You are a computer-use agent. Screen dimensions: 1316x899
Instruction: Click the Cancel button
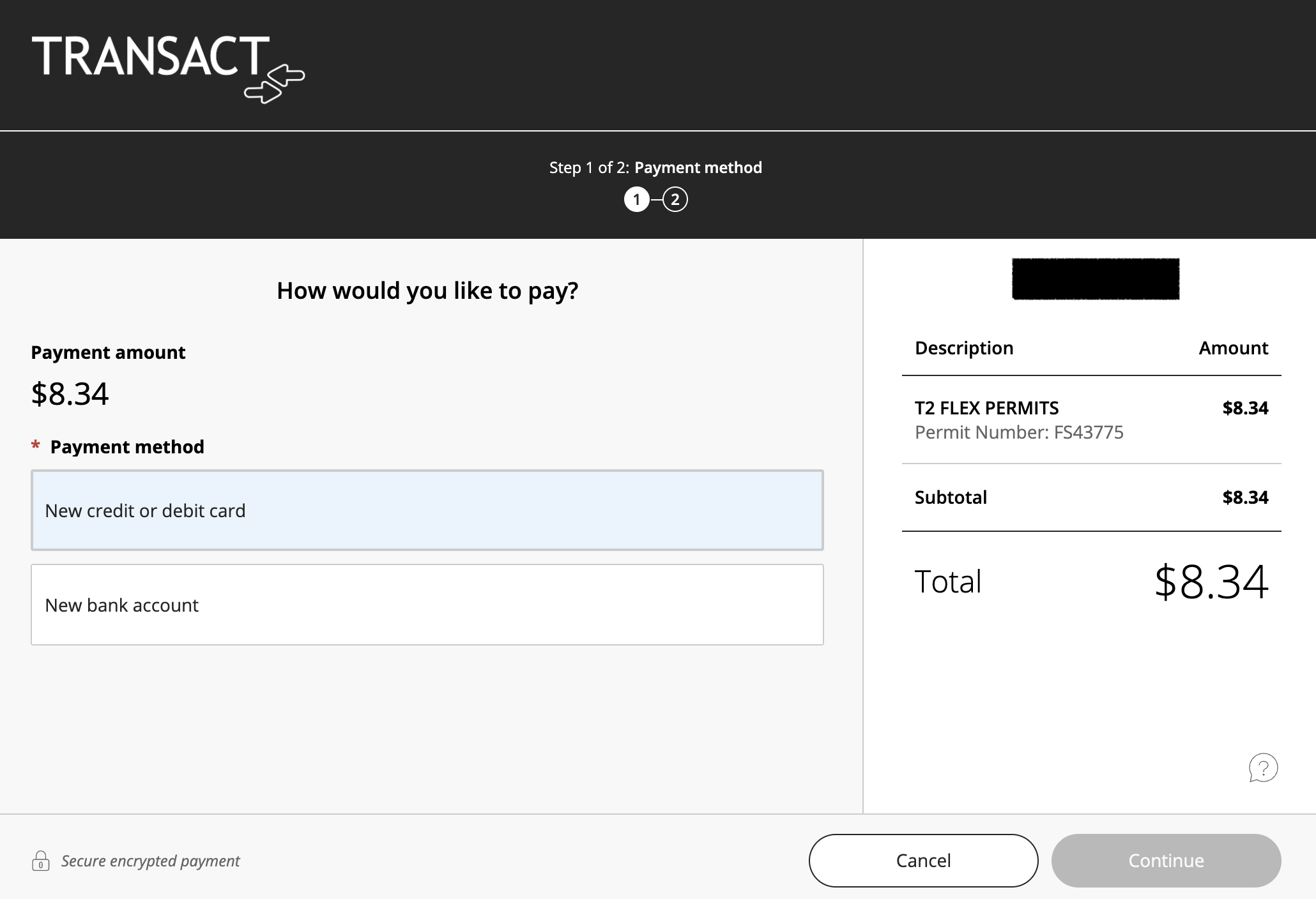[924, 861]
